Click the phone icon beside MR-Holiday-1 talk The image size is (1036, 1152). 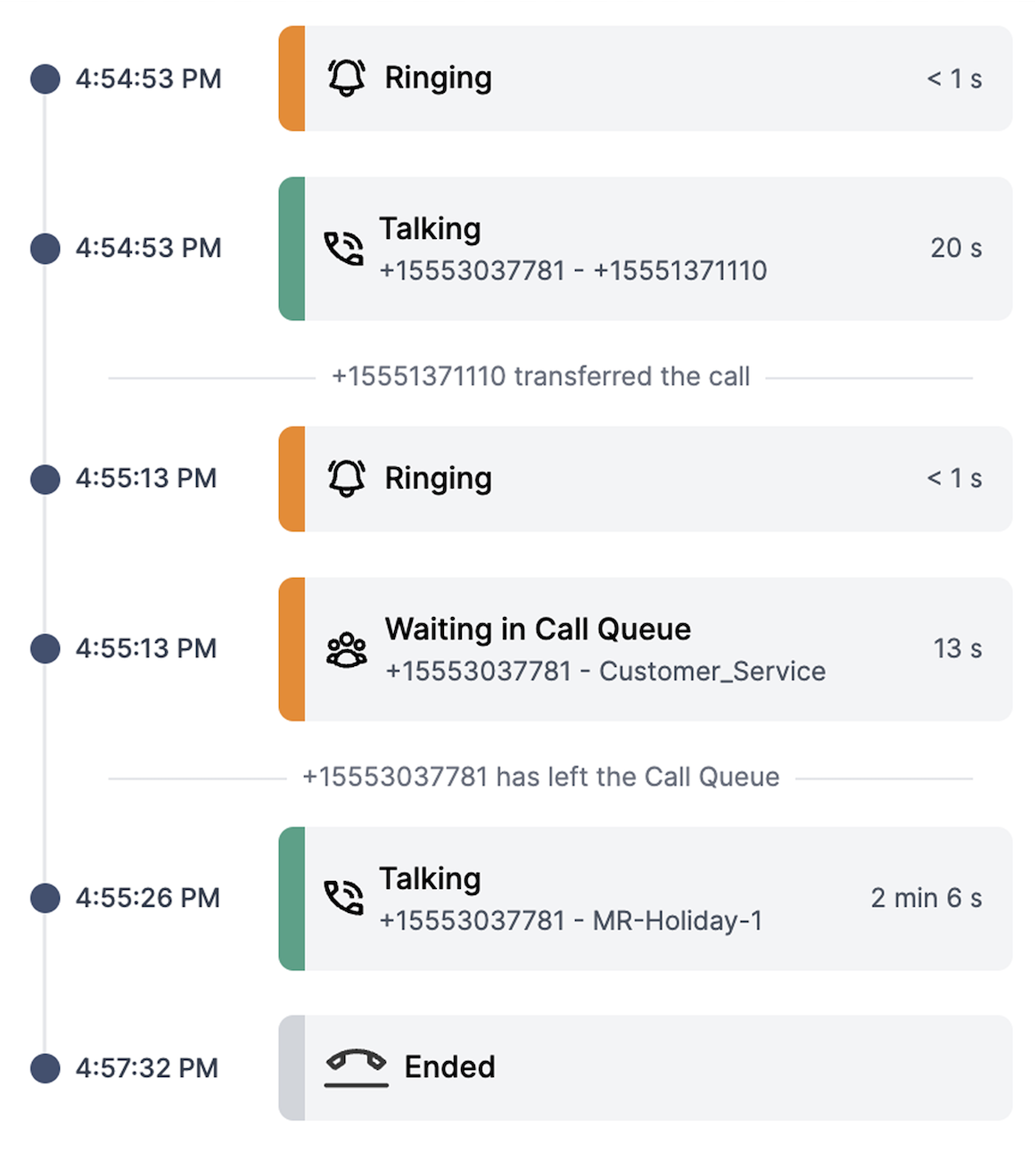(343, 898)
